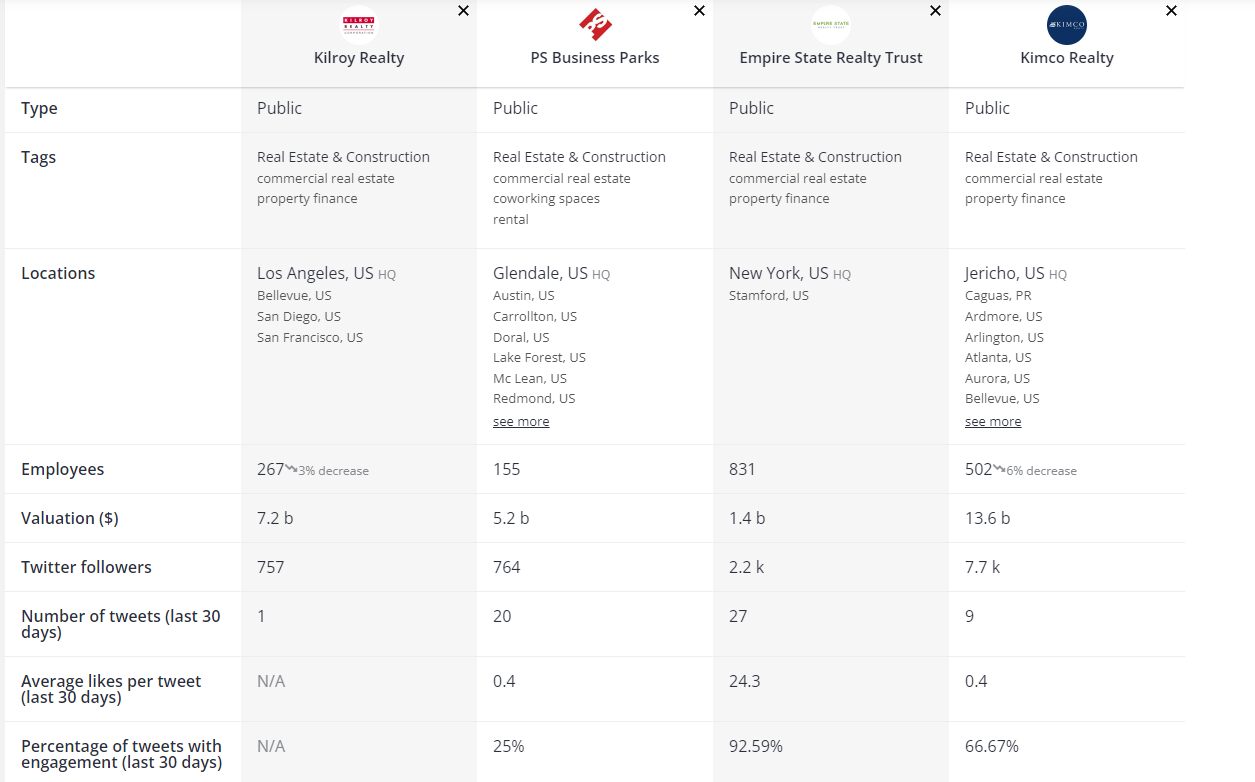Select Kilroy's Real Estate & Construction tag
The image size is (1255, 782).
click(x=343, y=157)
